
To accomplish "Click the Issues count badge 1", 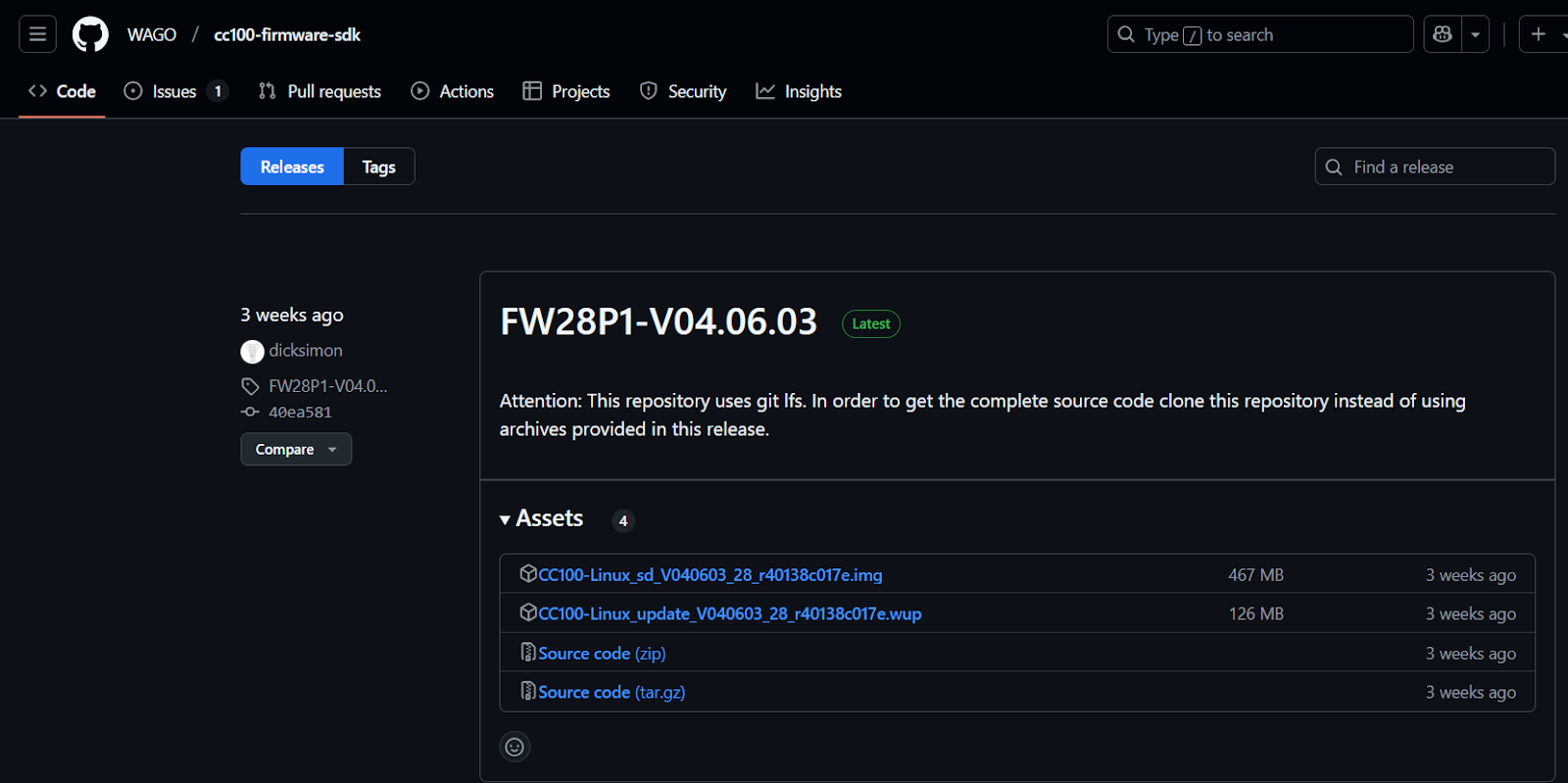I will point(218,91).
